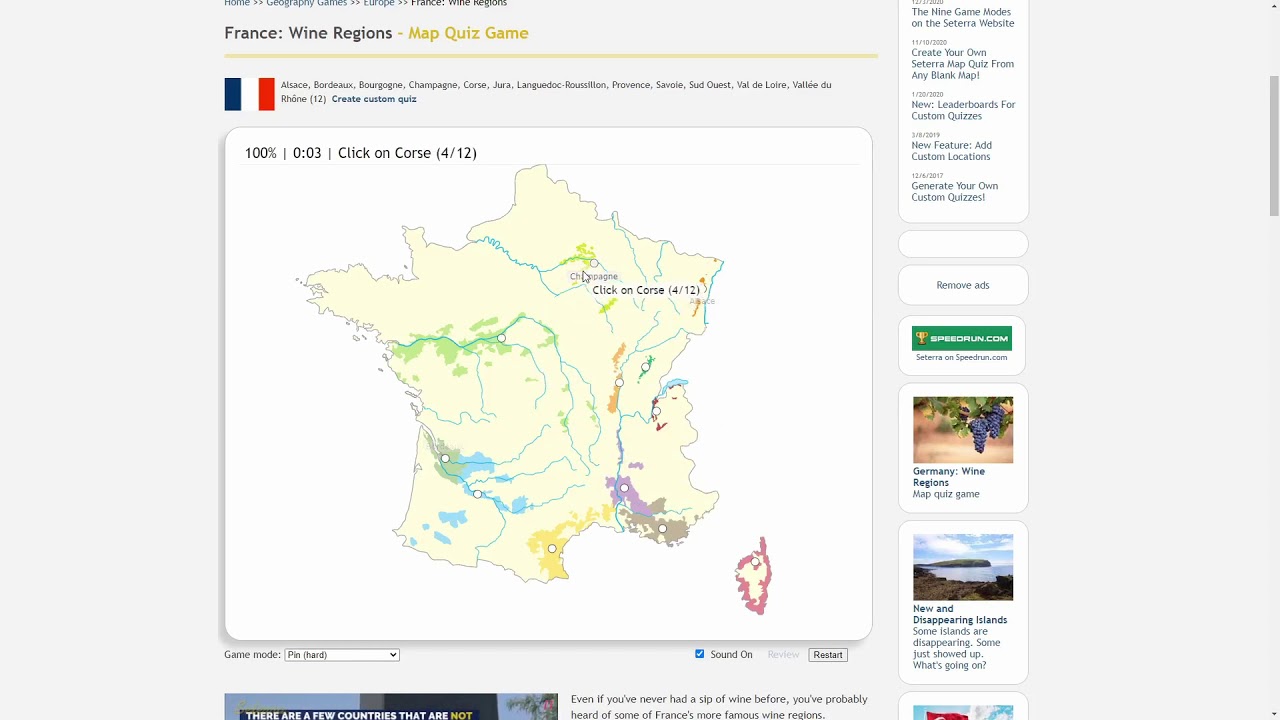Click the Corse pin on the island
The image size is (1280, 720).
point(755,562)
